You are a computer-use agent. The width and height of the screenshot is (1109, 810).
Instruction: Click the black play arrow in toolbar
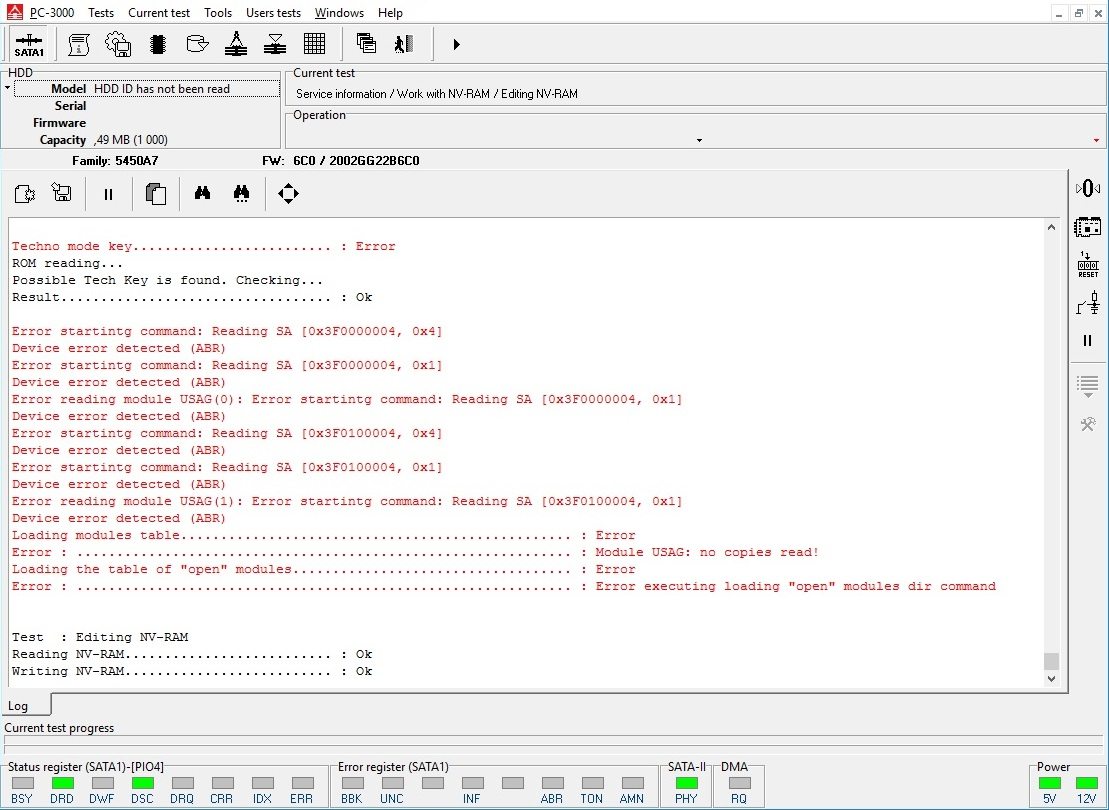[x=456, y=45]
